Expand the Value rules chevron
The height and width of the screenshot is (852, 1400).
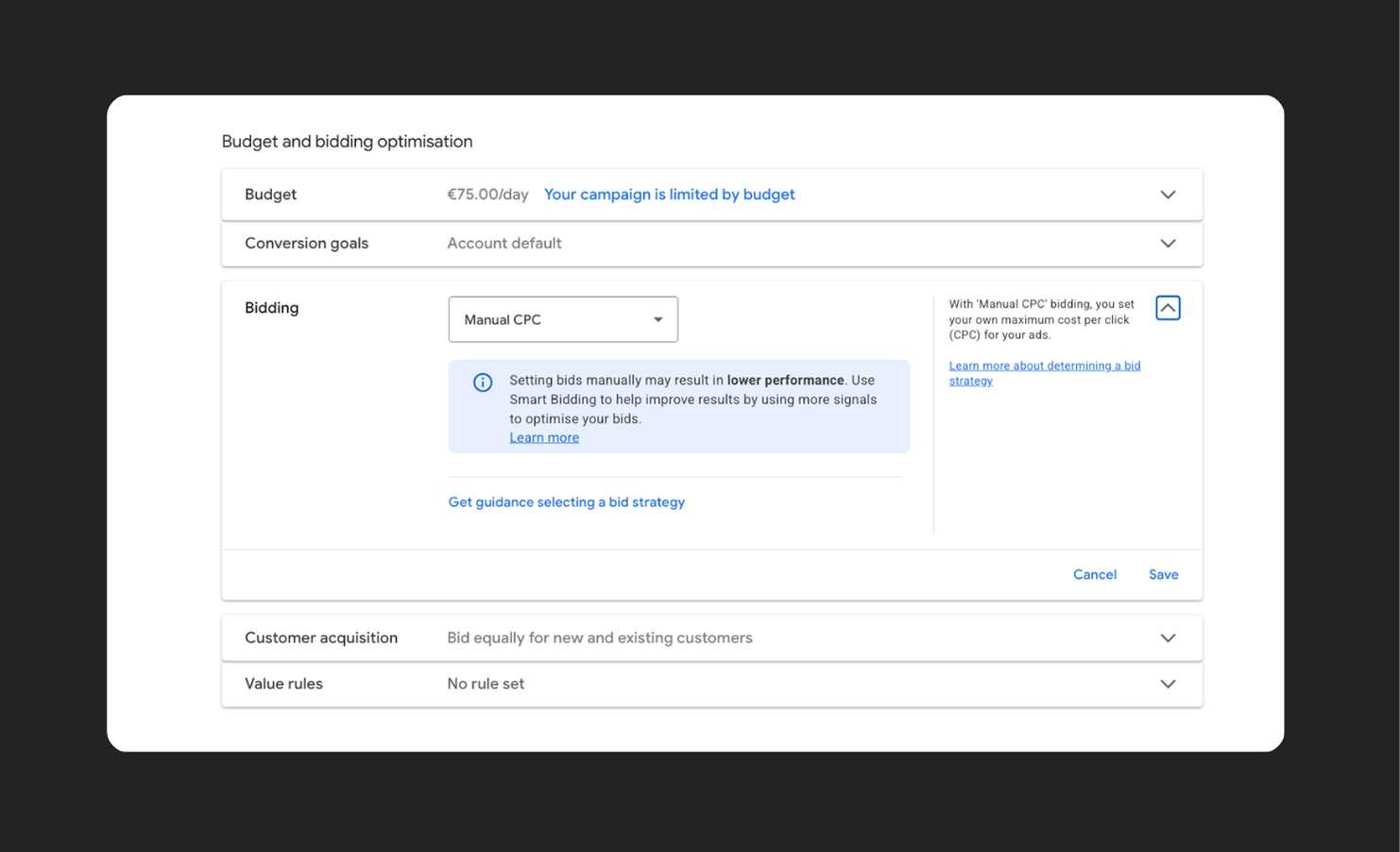point(1168,684)
